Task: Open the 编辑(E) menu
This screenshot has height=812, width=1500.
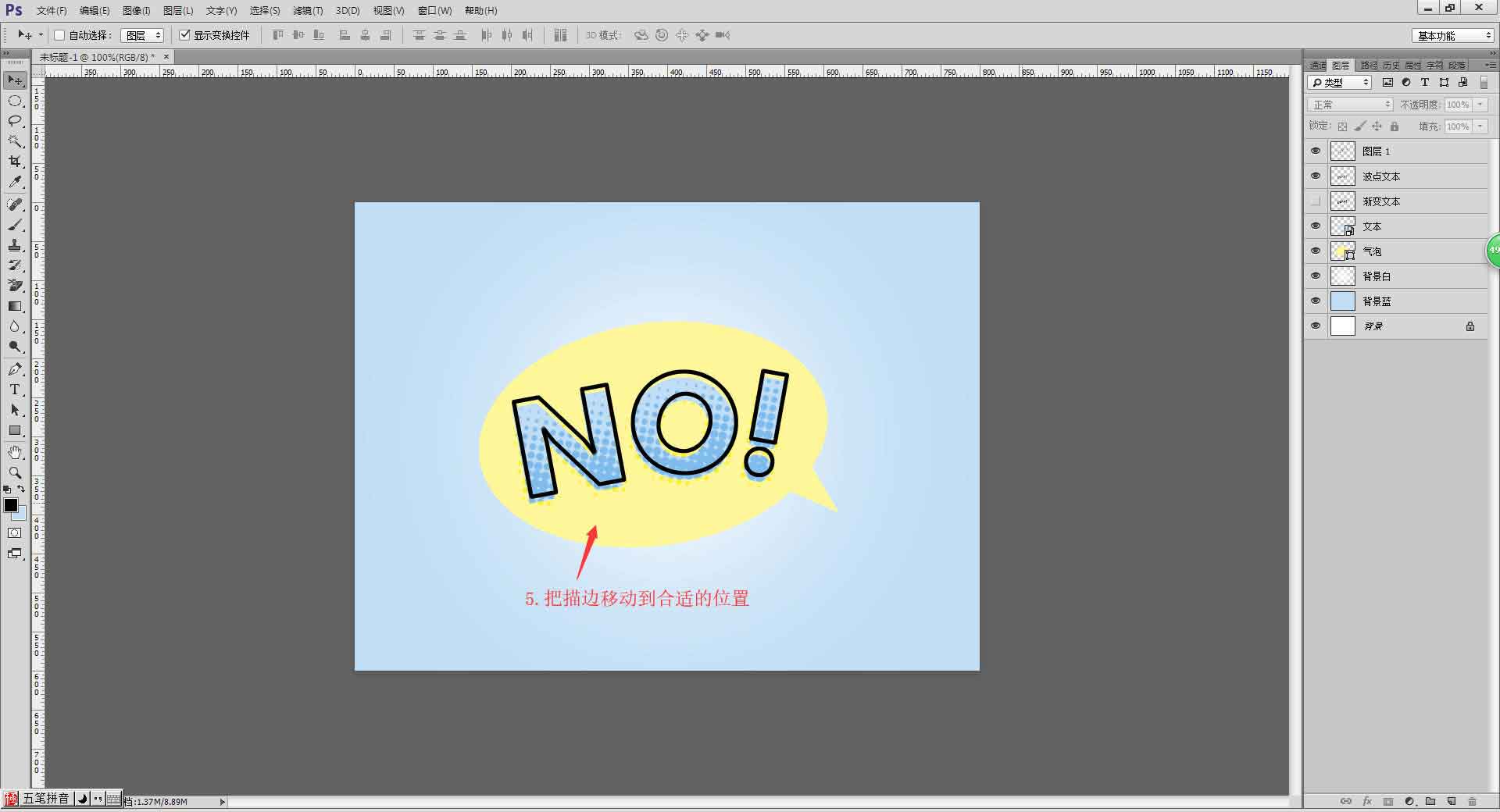Action: coord(95,11)
